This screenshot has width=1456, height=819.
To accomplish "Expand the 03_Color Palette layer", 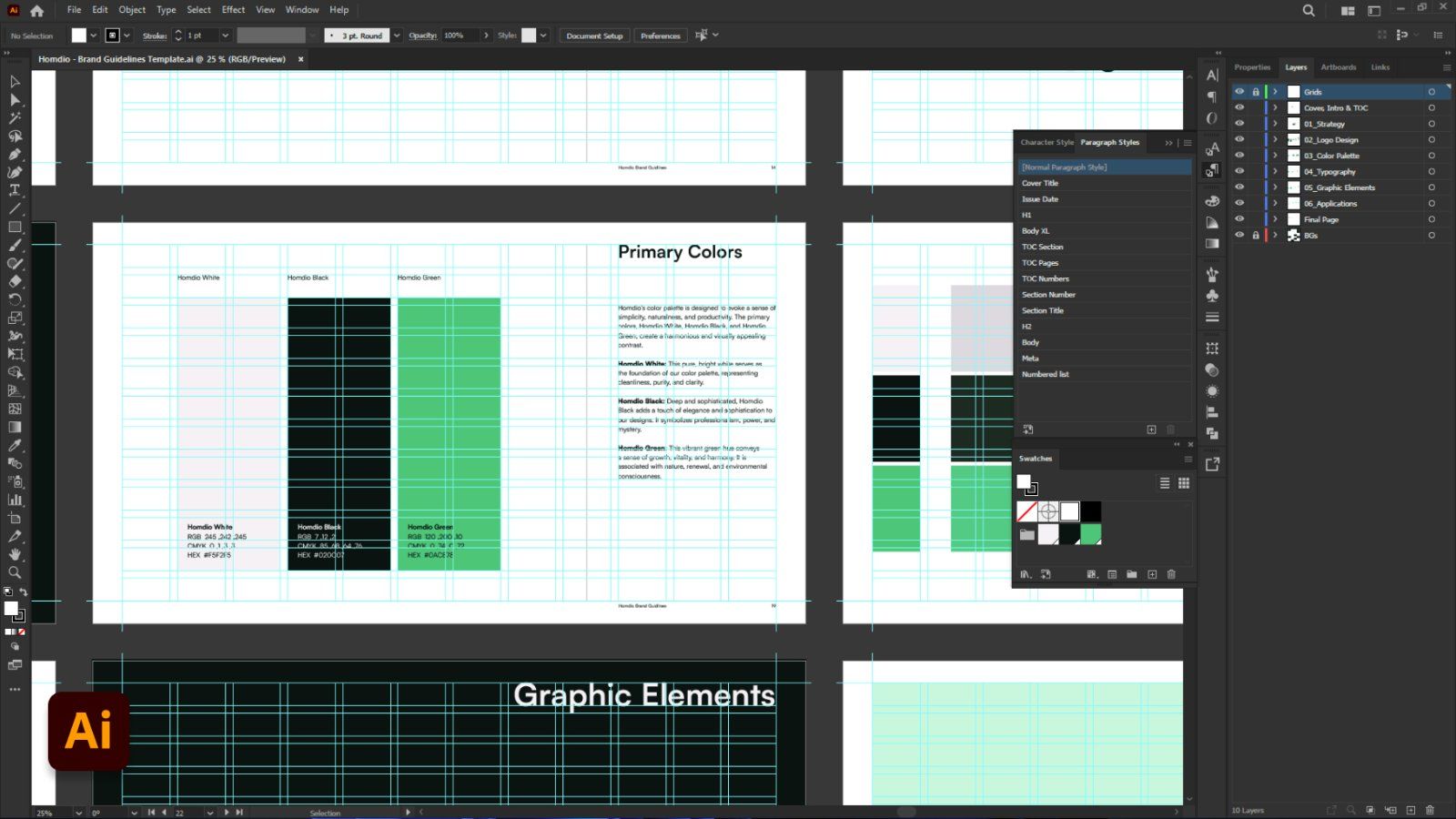I will (1275, 156).
